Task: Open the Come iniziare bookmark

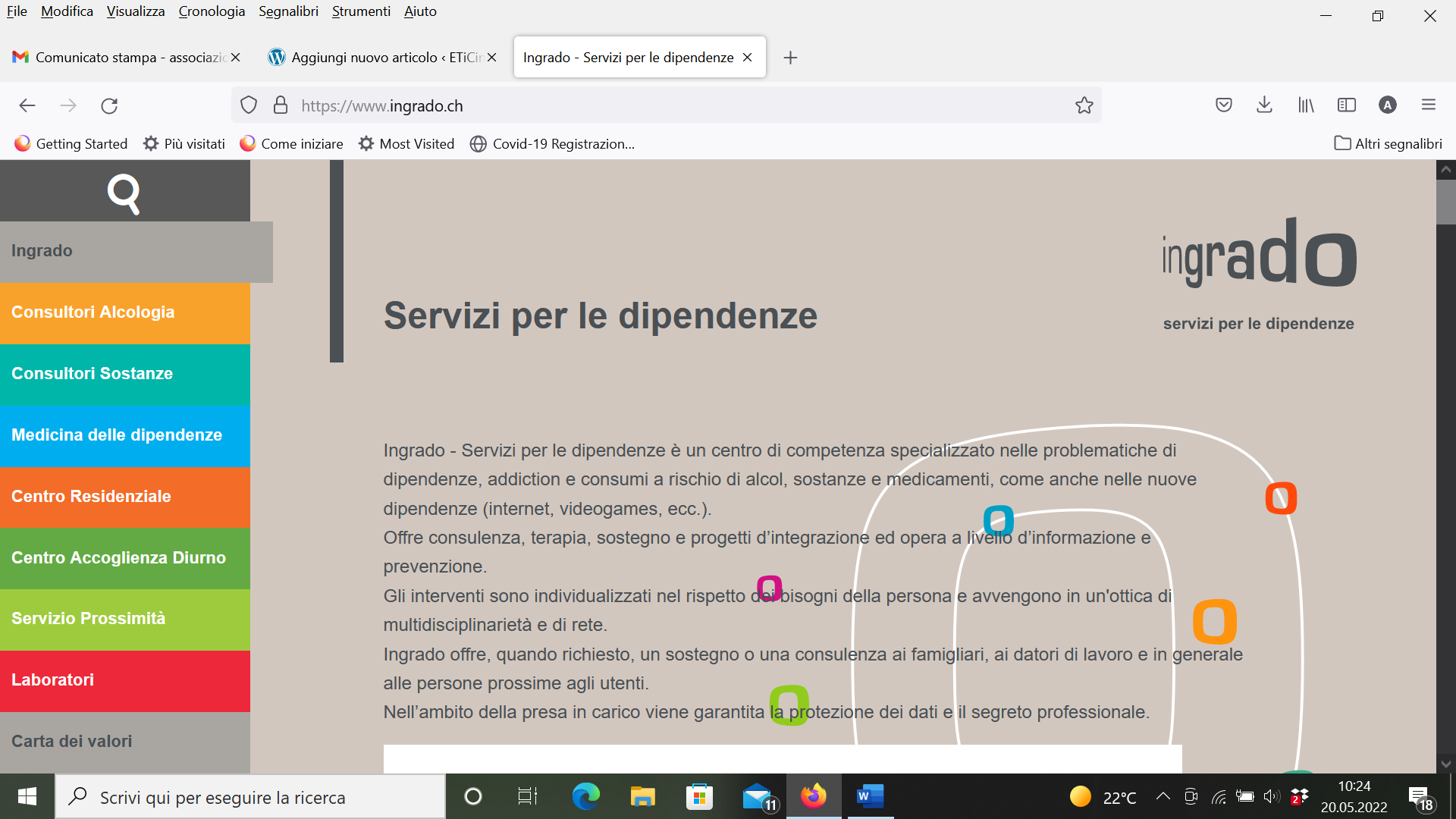Action: click(x=291, y=144)
